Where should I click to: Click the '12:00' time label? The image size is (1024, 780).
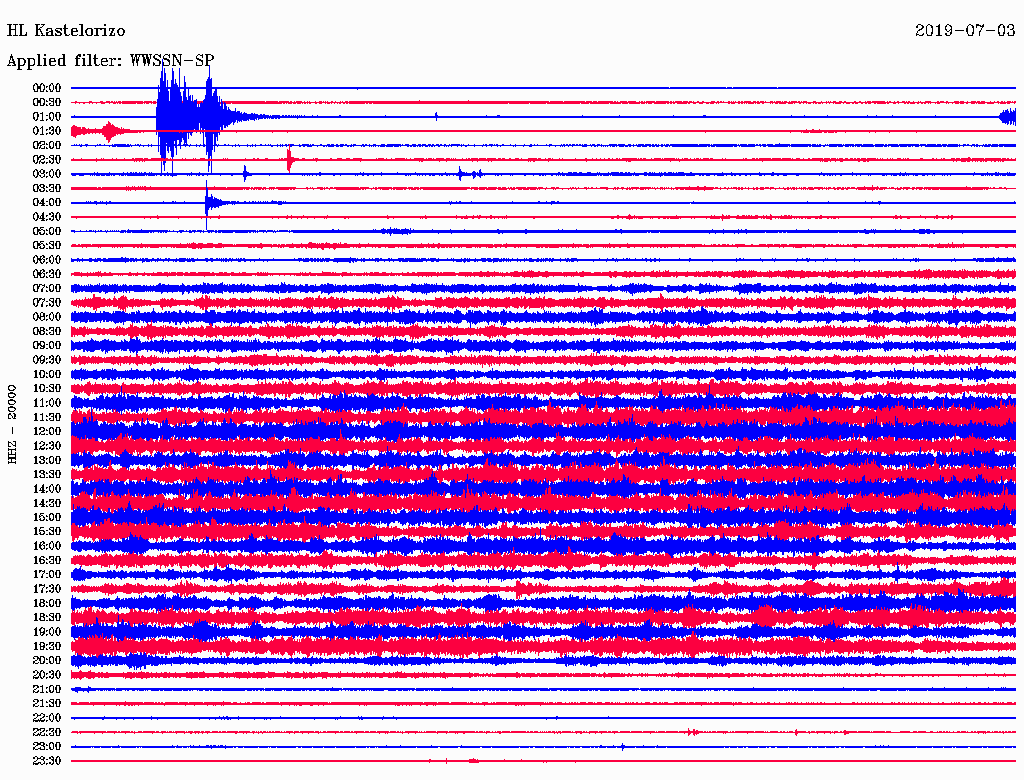tap(47, 432)
